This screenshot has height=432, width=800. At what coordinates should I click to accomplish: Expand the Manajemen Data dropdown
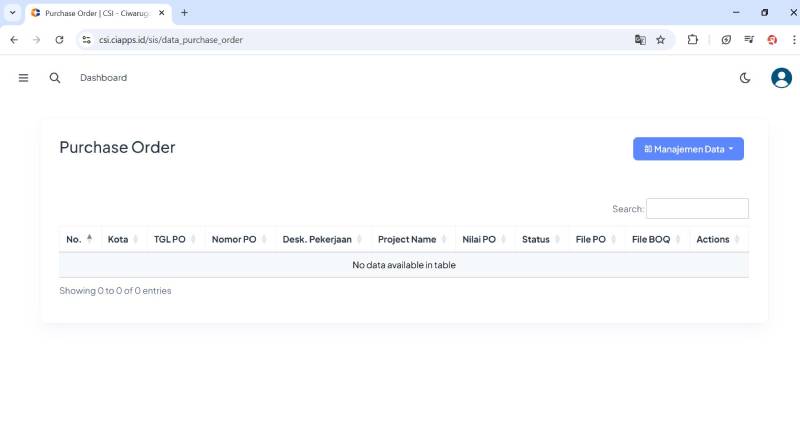pyautogui.click(x=688, y=149)
